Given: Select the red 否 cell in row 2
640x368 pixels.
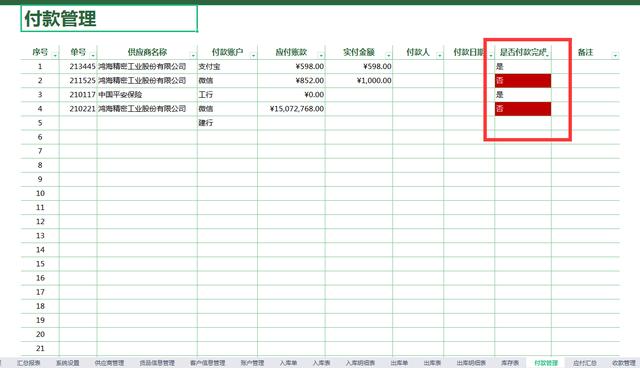Looking at the screenshot, I should 523,81.
